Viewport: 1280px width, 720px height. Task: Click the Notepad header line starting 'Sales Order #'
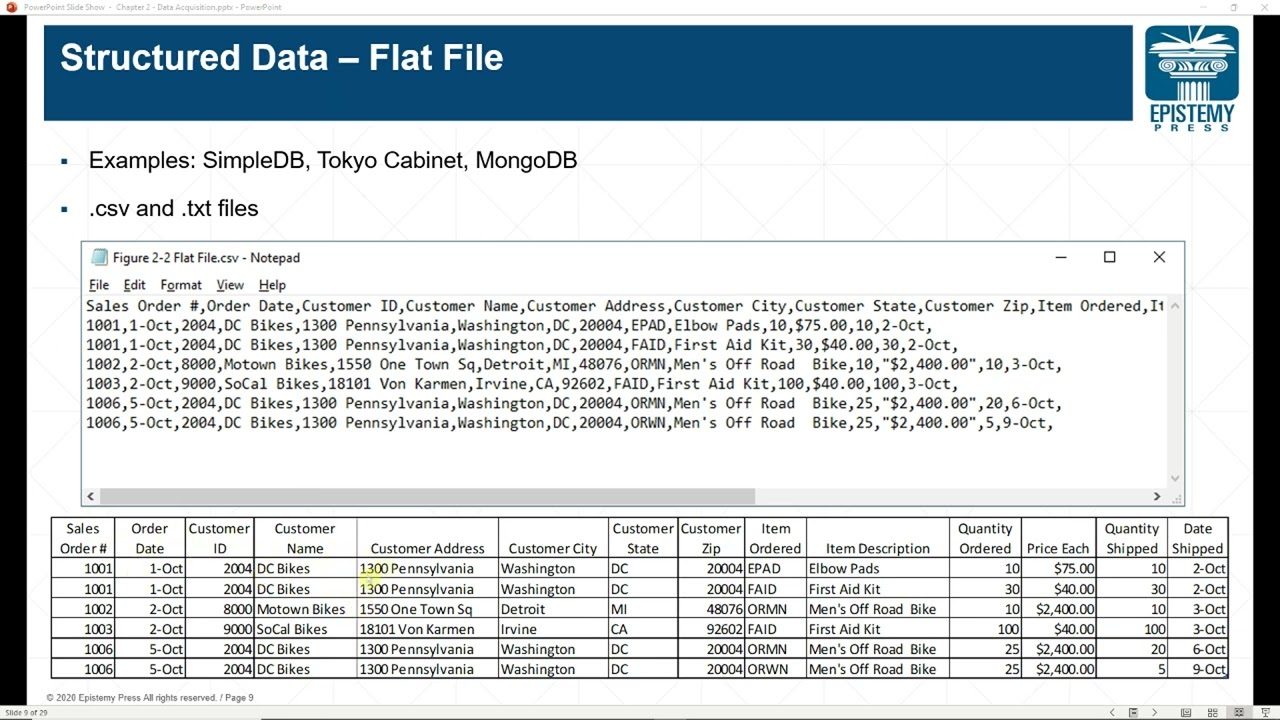[625, 306]
